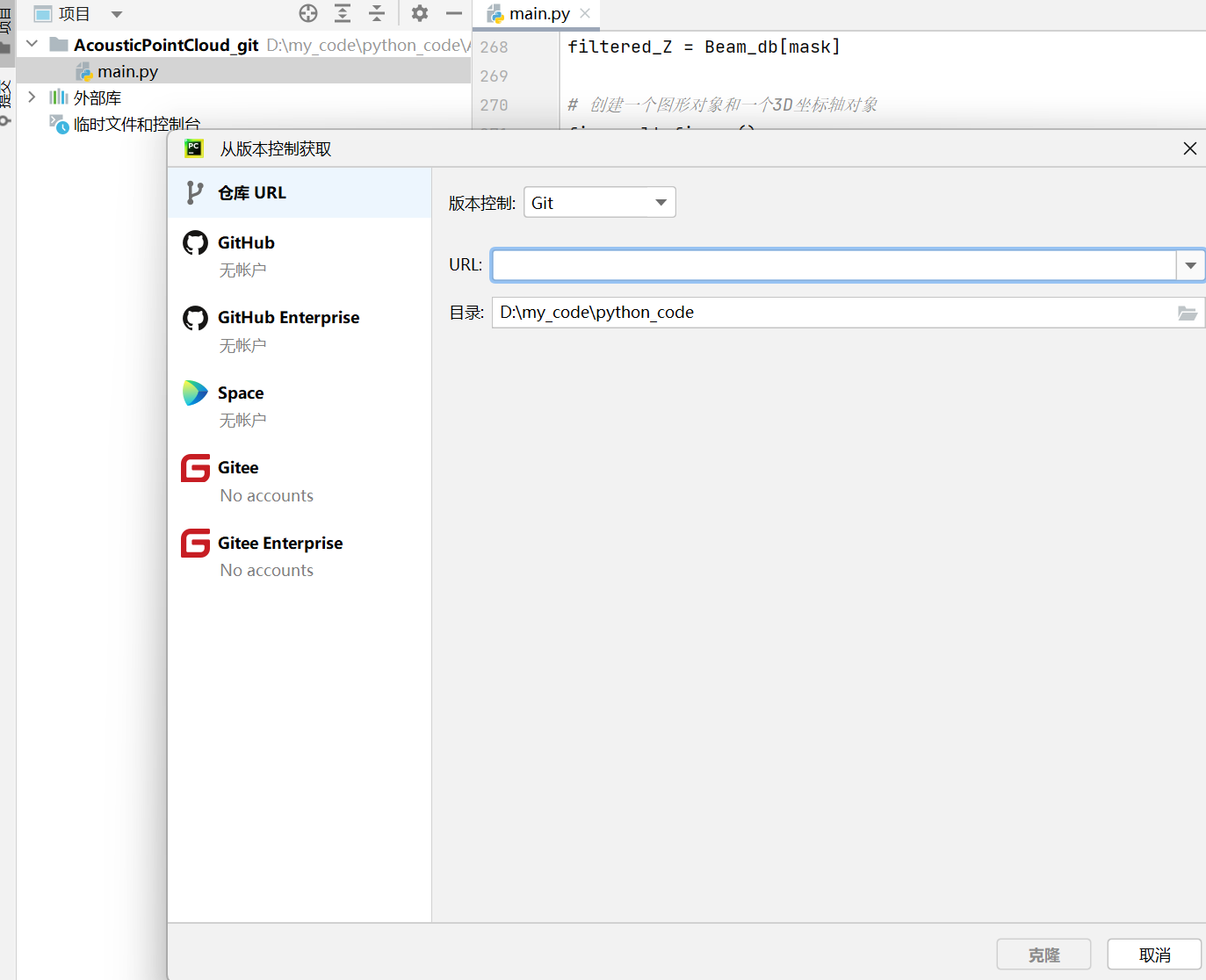Click the locate-in-project target icon
Viewport: 1206px width, 980px height.
[308, 13]
